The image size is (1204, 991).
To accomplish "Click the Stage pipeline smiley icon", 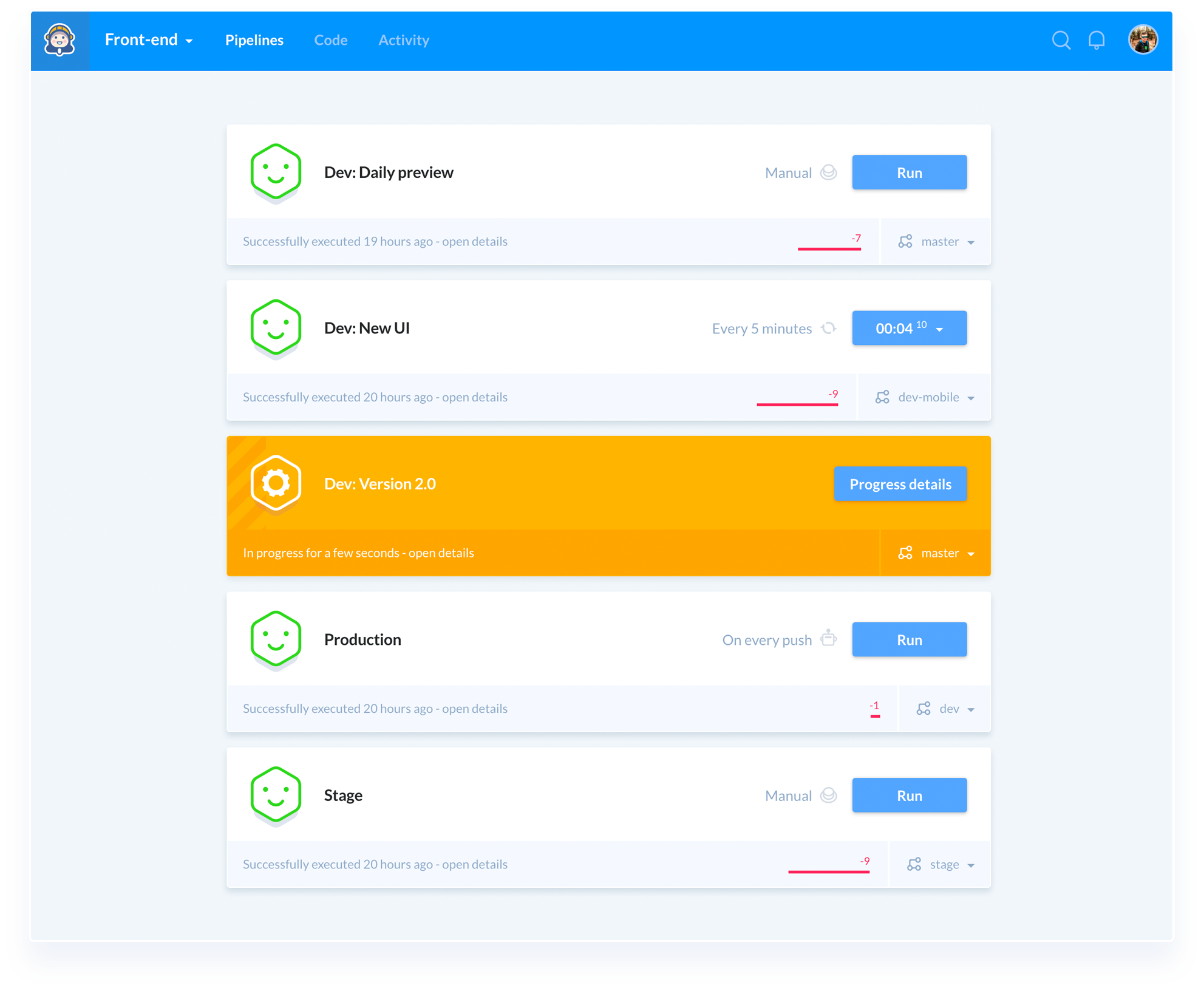I will coord(276,794).
